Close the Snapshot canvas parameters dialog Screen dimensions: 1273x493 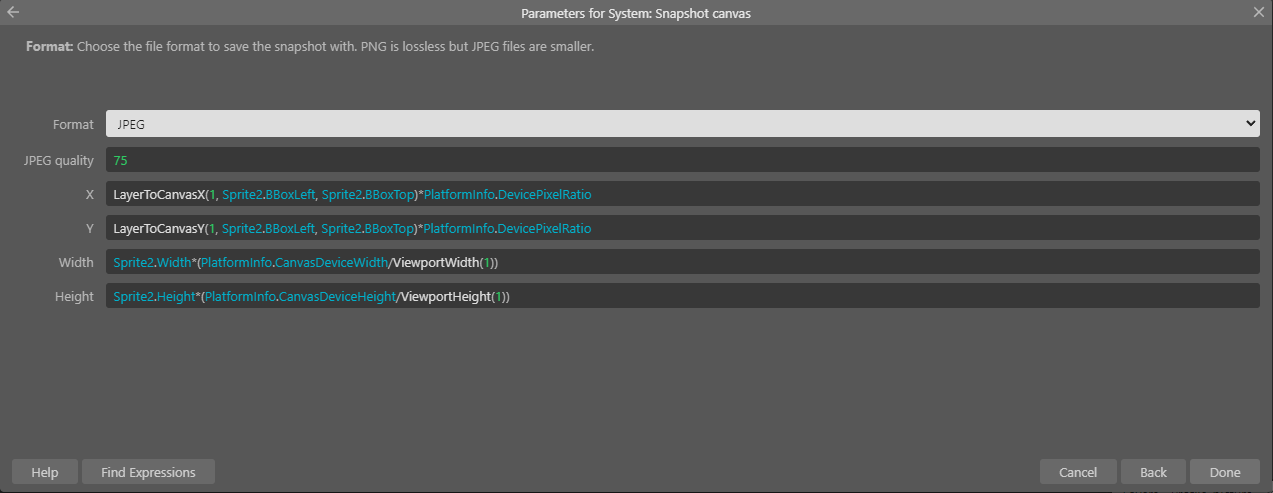[x=1259, y=12]
